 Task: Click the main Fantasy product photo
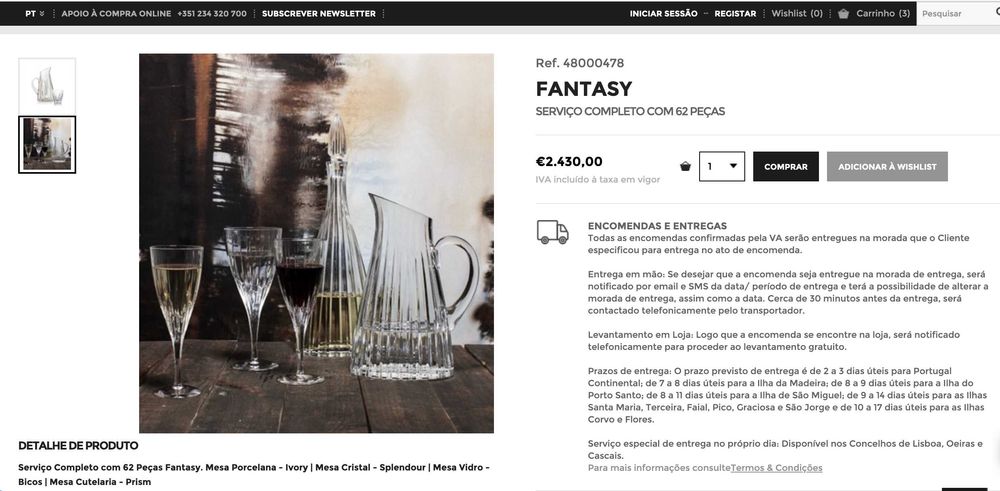tap(316, 243)
